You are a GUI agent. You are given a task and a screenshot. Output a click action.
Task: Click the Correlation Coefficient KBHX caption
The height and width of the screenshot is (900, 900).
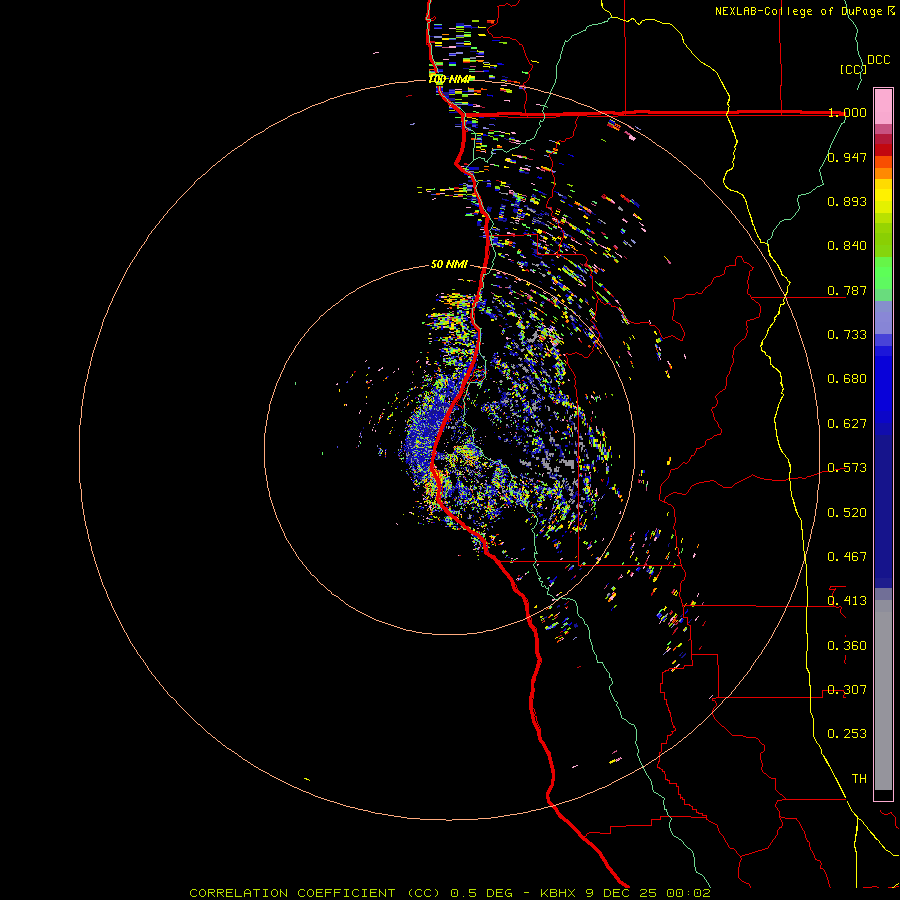click(x=450, y=893)
